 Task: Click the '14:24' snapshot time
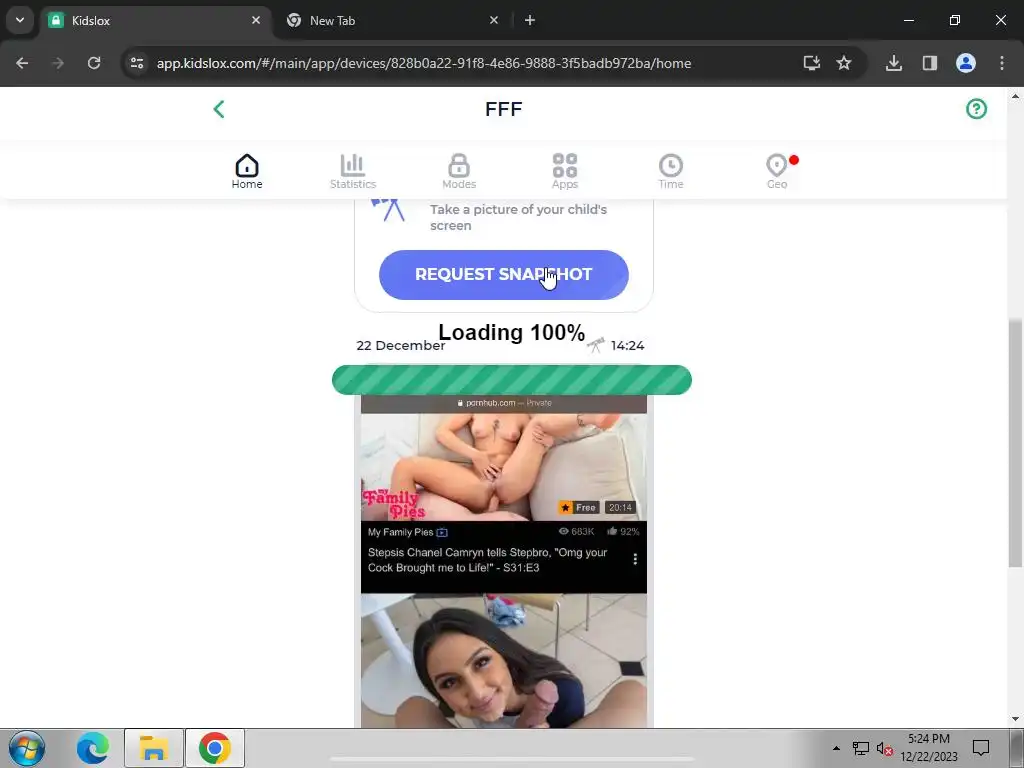[x=628, y=345]
